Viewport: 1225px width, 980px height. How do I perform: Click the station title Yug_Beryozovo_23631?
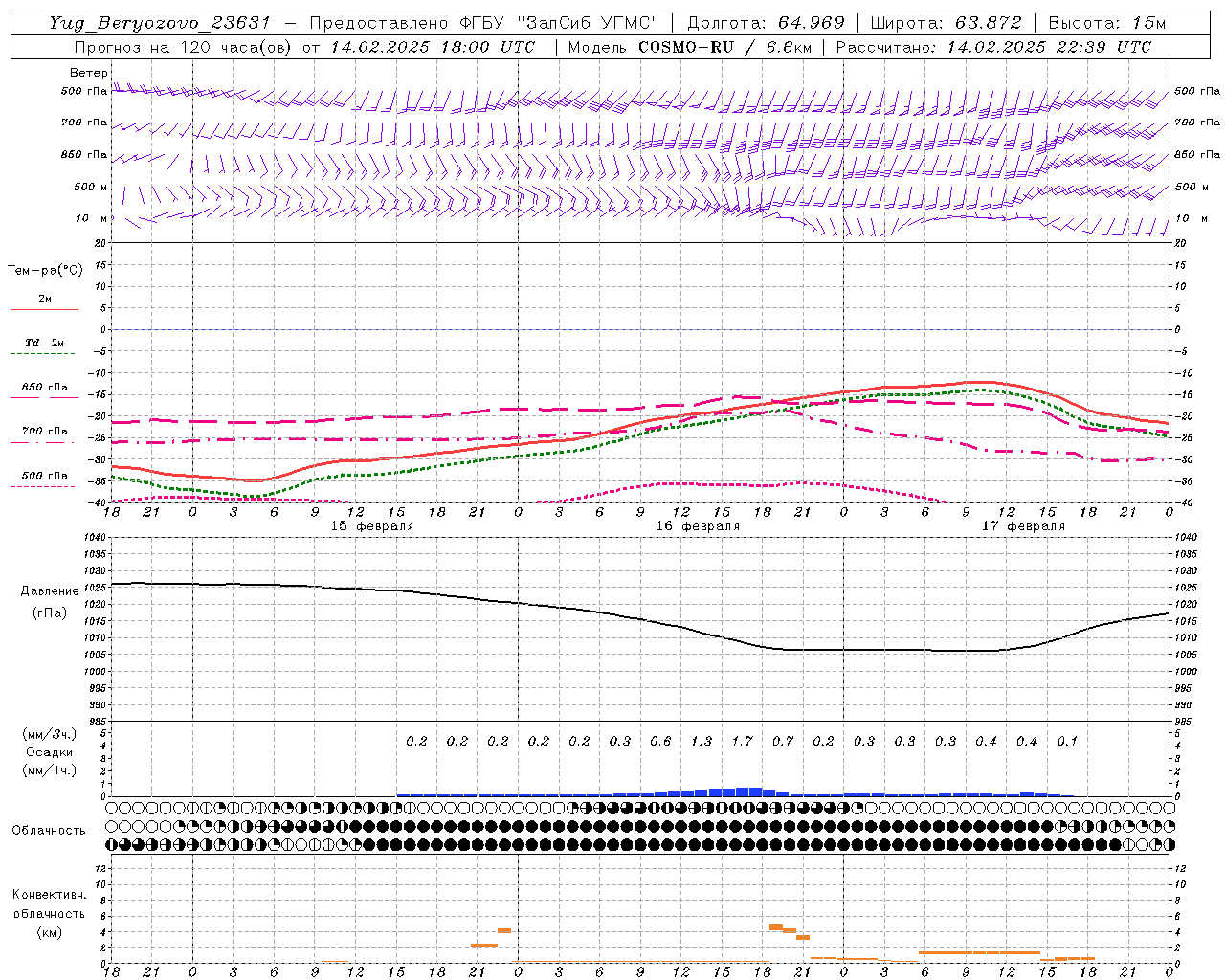pyautogui.click(x=161, y=23)
